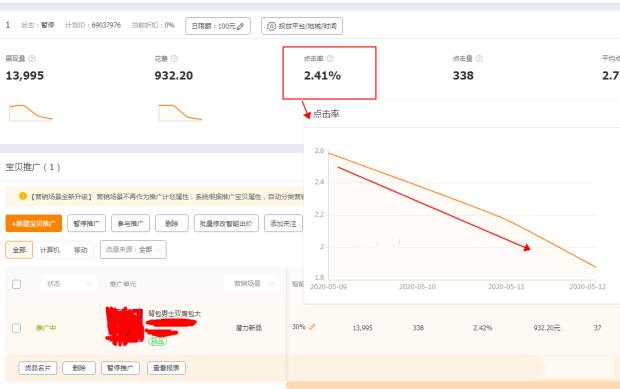This screenshot has width=620, height=389.
Task: Click the 批量修改智能出价 button
Action: click(226, 223)
